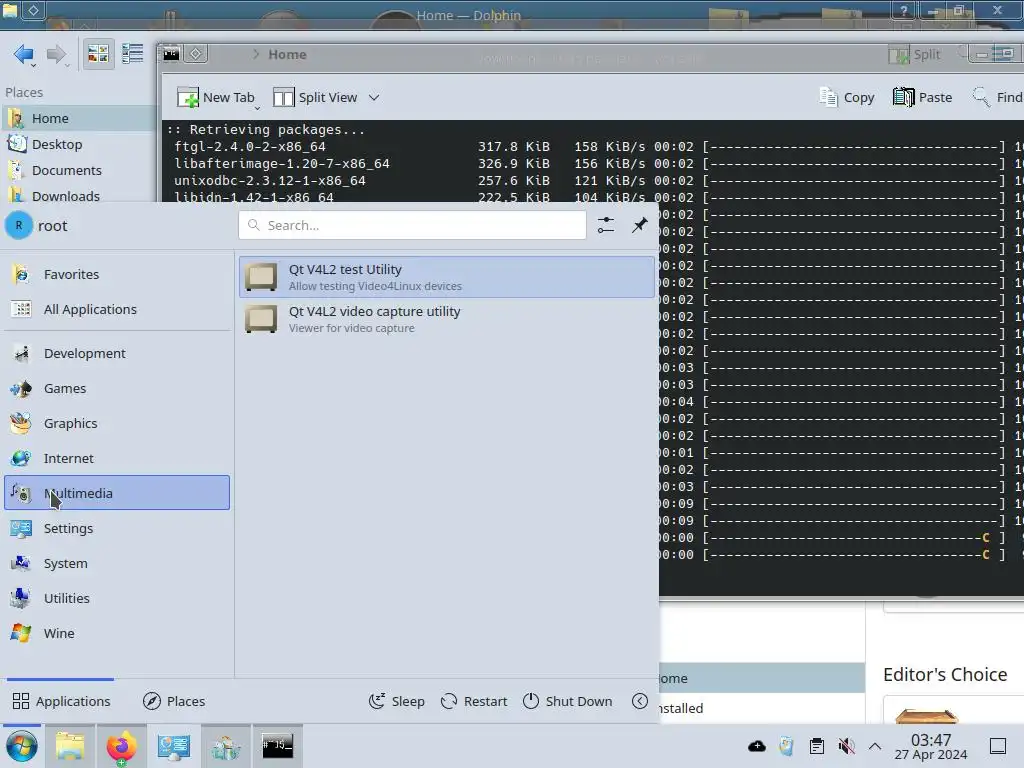
Task: Click Home breadcrumb in location bar
Action: click(287, 54)
